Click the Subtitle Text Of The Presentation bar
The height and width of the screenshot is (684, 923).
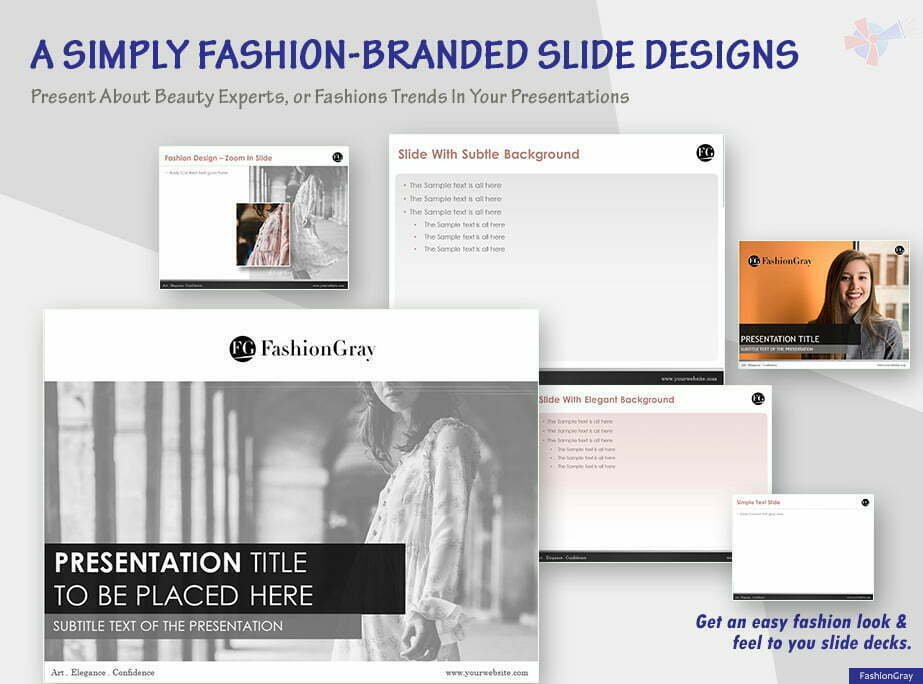click(x=203, y=626)
